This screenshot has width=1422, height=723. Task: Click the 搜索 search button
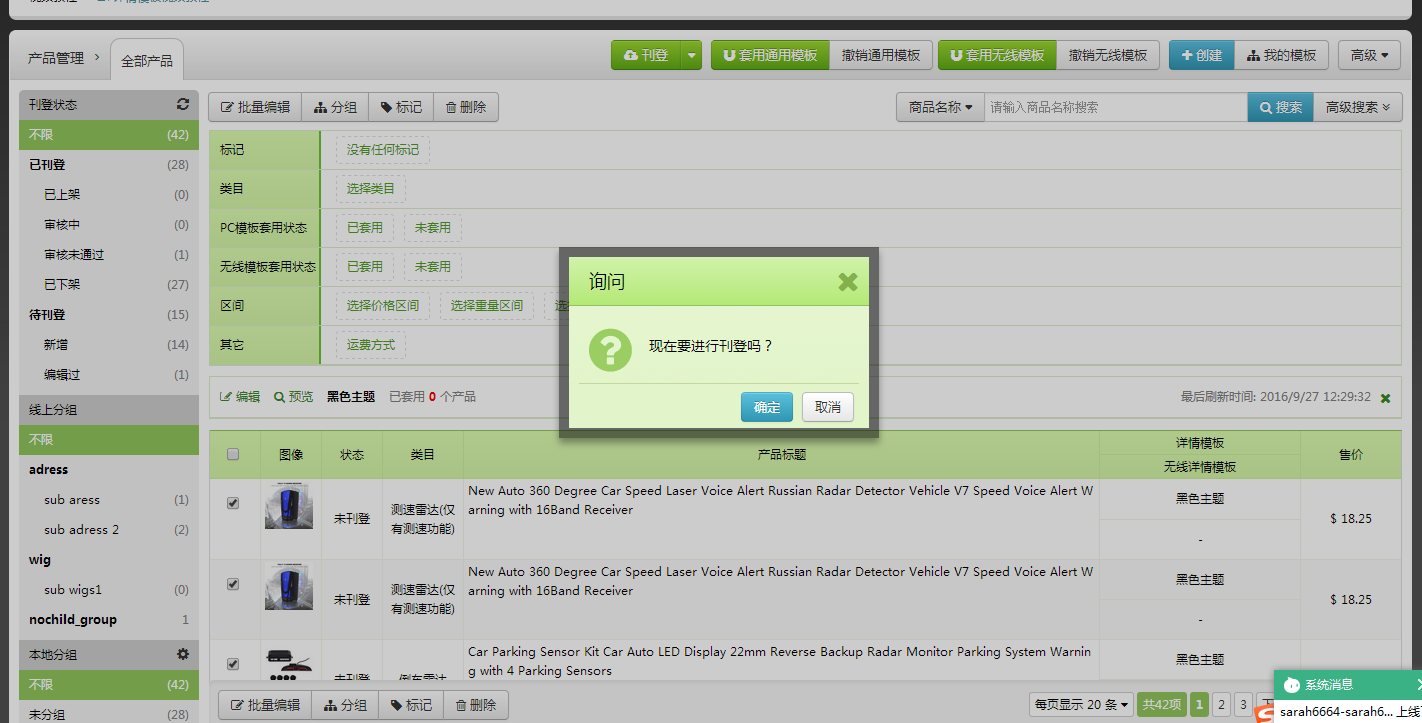click(1281, 107)
